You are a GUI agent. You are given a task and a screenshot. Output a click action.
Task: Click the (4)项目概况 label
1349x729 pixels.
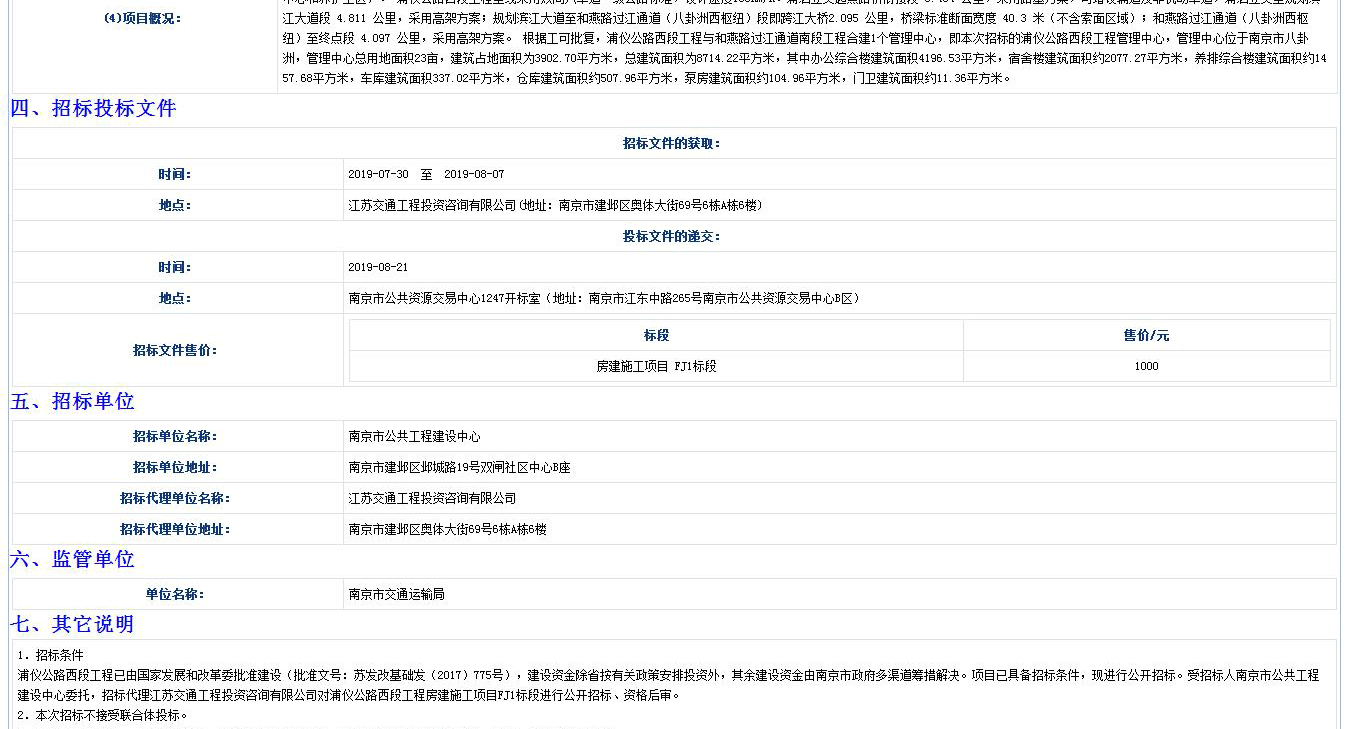coord(144,18)
